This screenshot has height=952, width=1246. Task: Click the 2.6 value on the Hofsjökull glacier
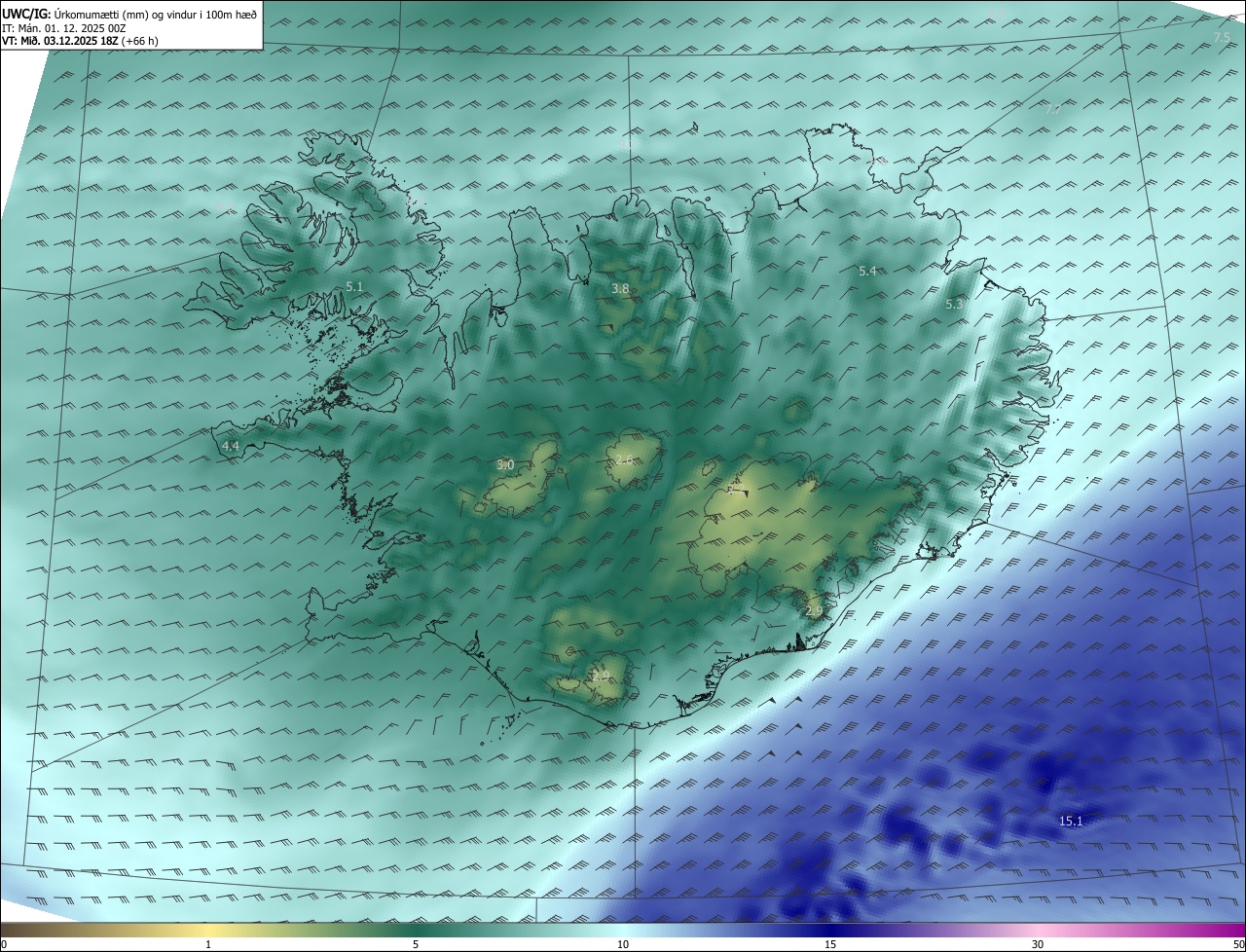coord(624,459)
